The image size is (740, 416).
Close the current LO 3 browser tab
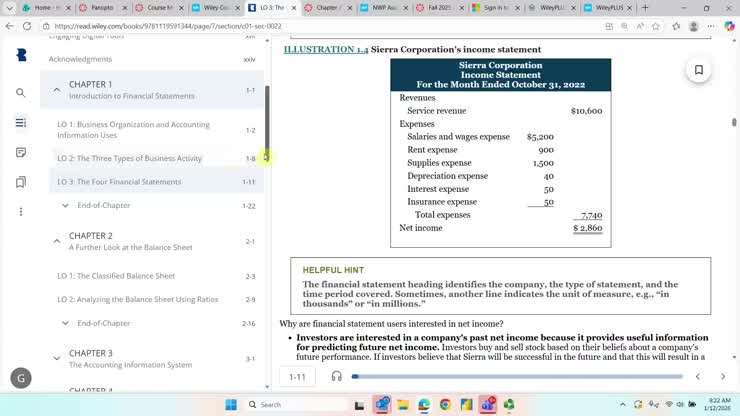294,8
